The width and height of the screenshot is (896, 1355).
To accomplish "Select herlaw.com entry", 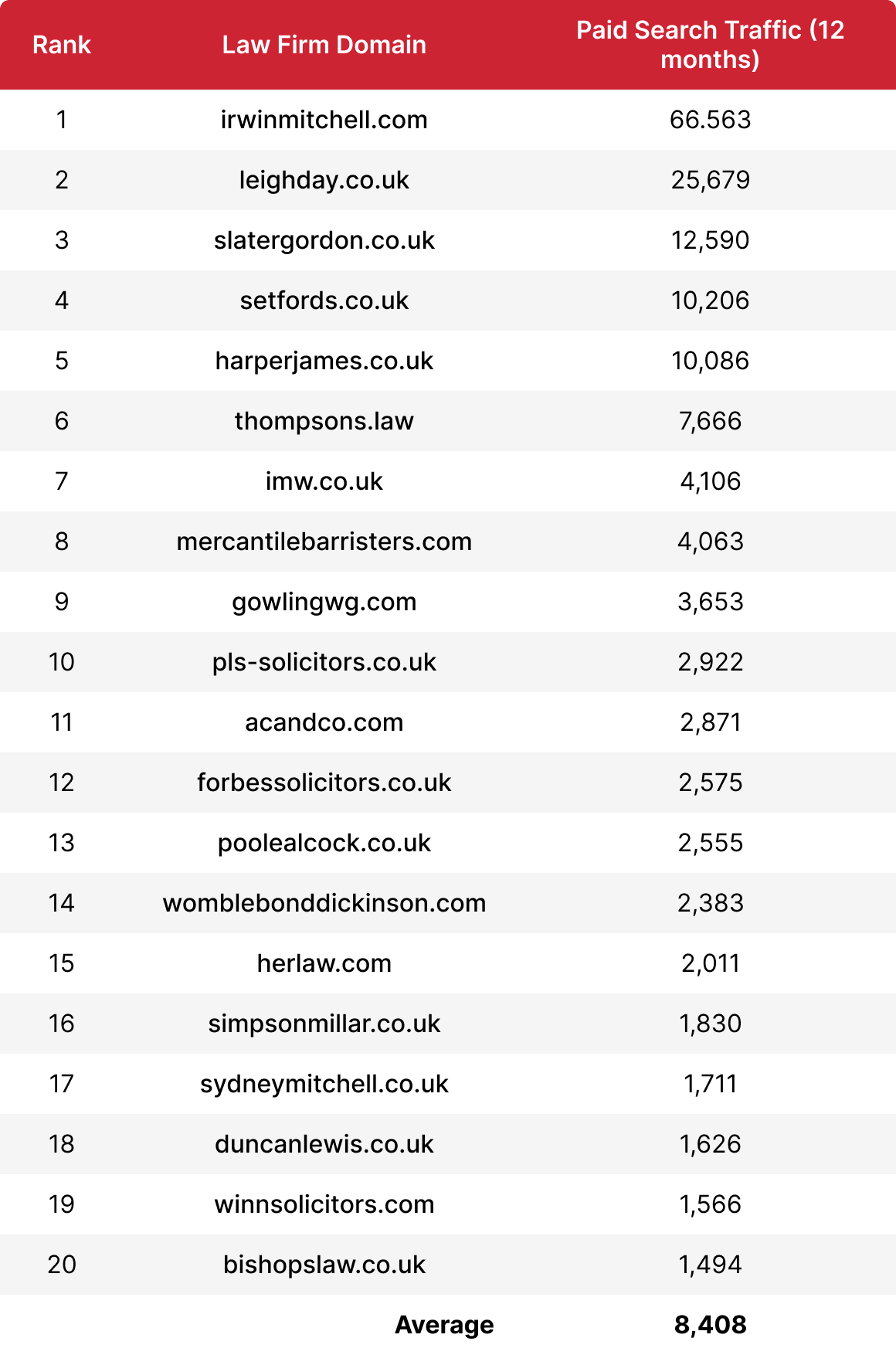I will tap(324, 963).
